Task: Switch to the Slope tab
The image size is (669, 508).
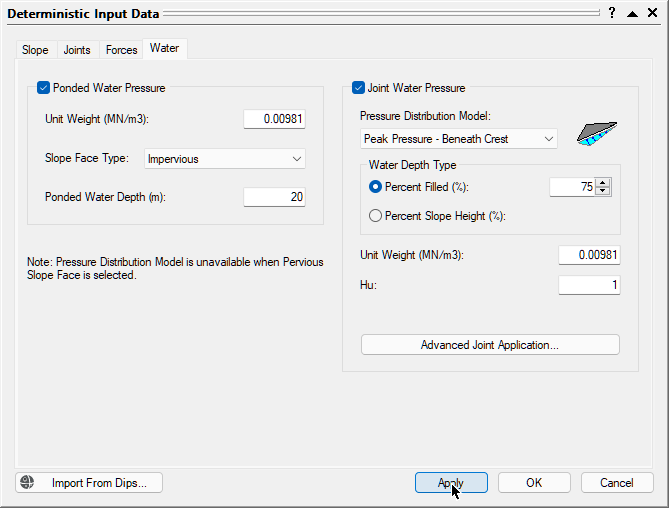Action: (35, 50)
